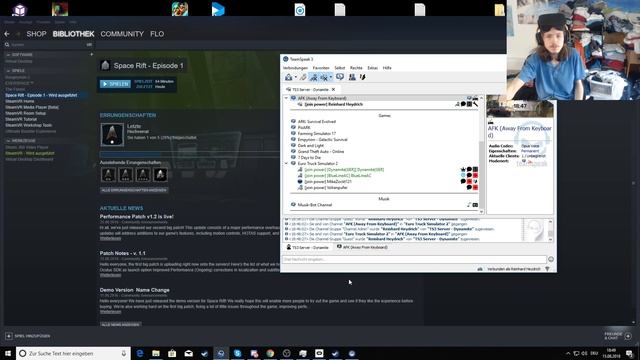This screenshot has width=640, height=360.
Task: Go back with the Steam back arrow
Action: pyautogui.click(x=7, y=34)
